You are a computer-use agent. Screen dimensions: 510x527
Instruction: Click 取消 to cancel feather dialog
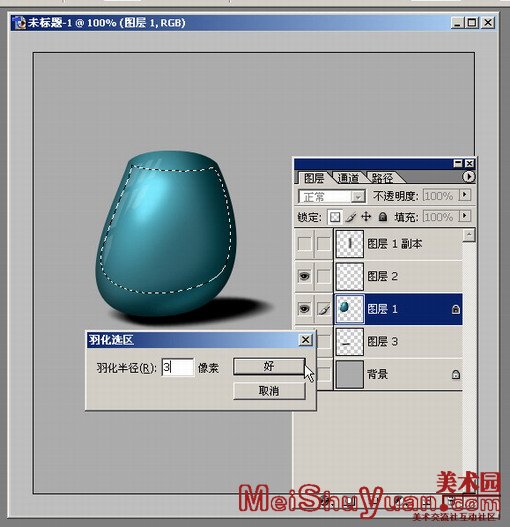pos(269,391)
